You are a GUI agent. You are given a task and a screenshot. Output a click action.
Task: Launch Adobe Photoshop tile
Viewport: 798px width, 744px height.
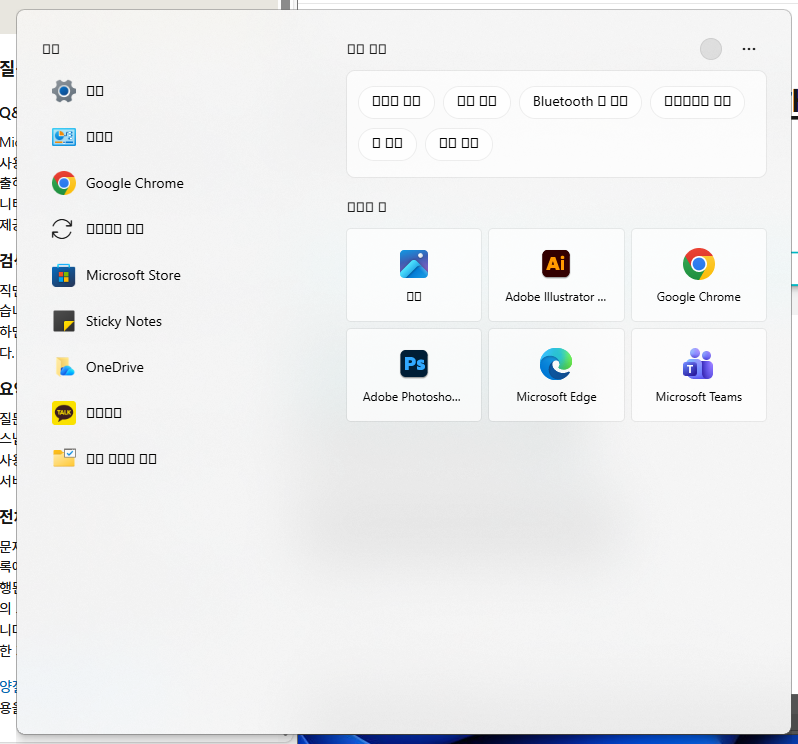pos(414,375)
